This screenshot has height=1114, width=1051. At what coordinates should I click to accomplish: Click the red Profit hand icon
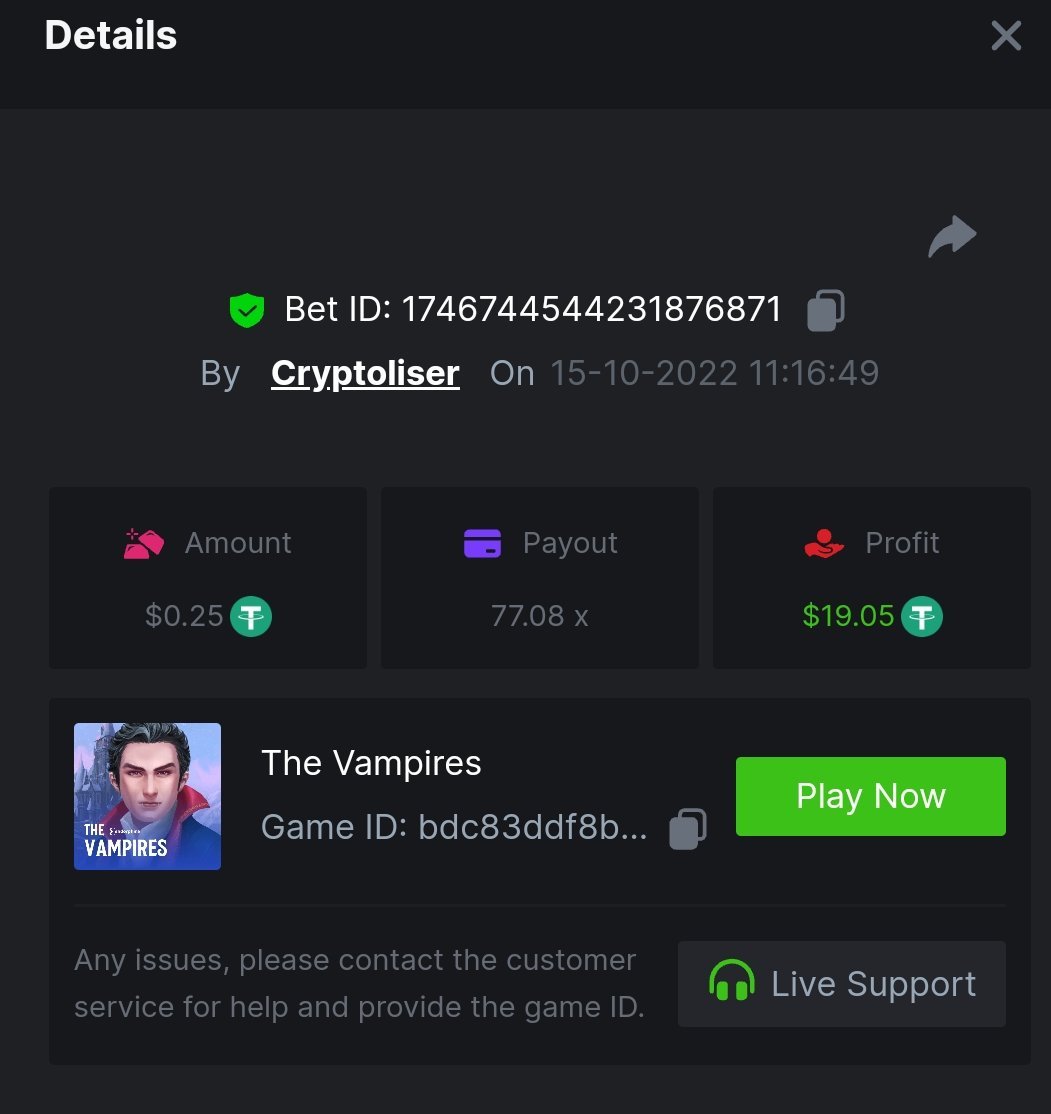coord(824,543)
